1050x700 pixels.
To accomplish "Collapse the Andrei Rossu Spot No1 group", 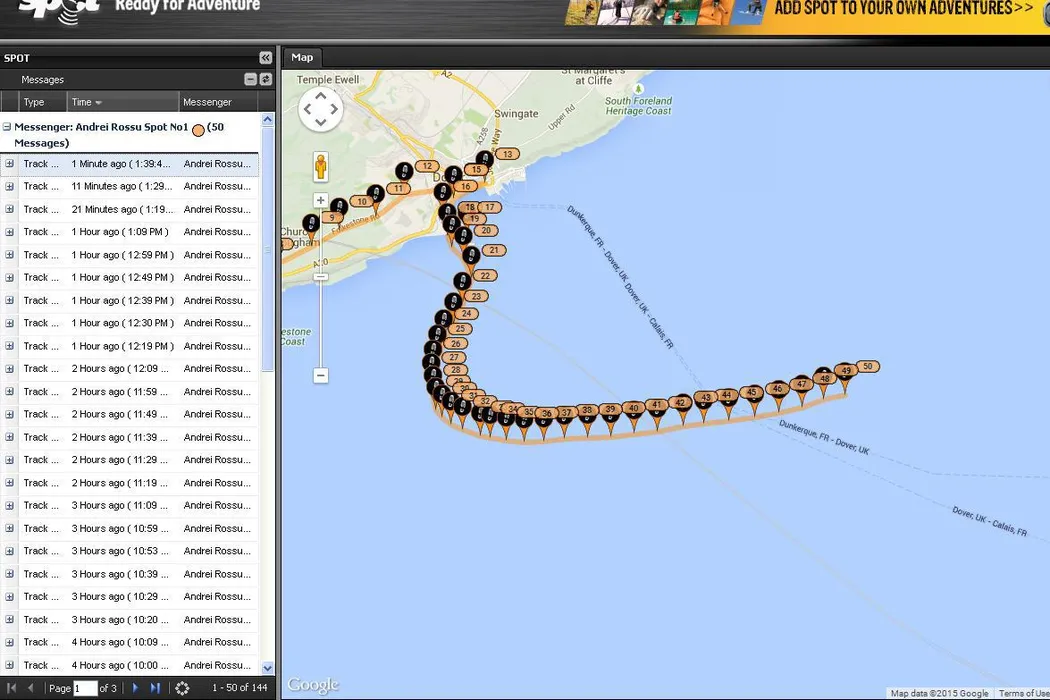I will [x=7, y=128].
